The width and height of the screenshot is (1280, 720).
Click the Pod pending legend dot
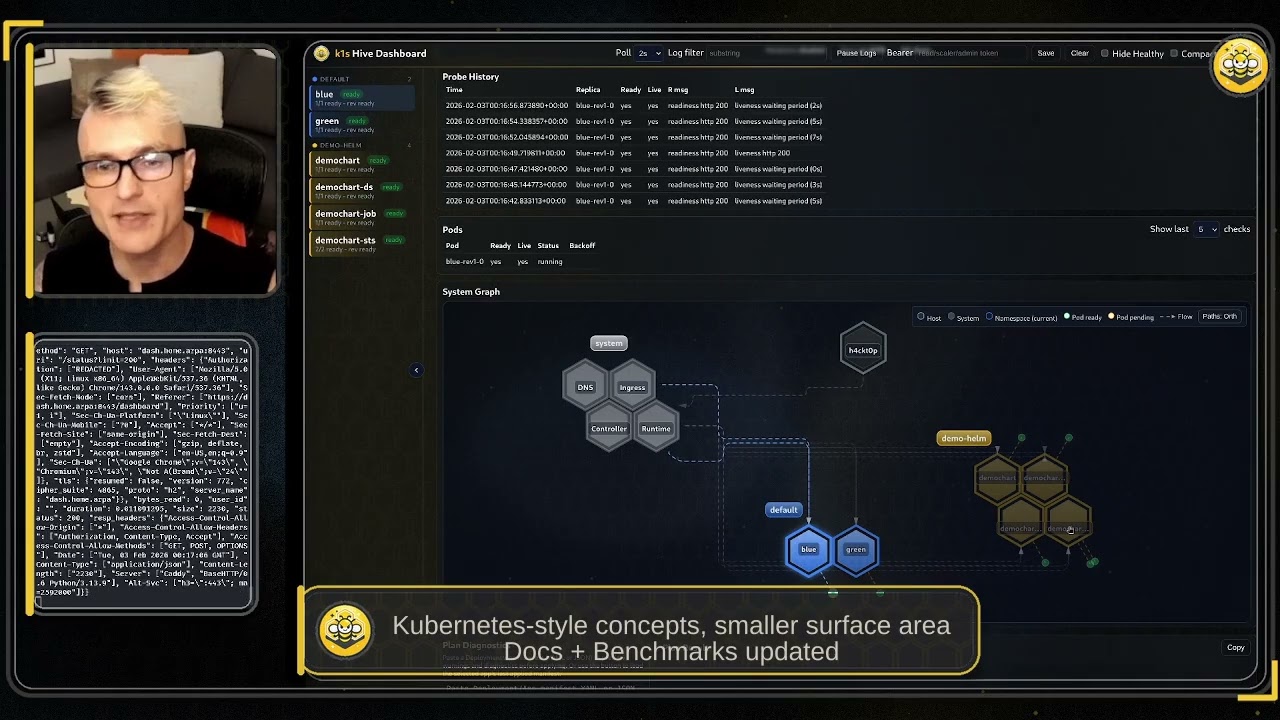1110,317
